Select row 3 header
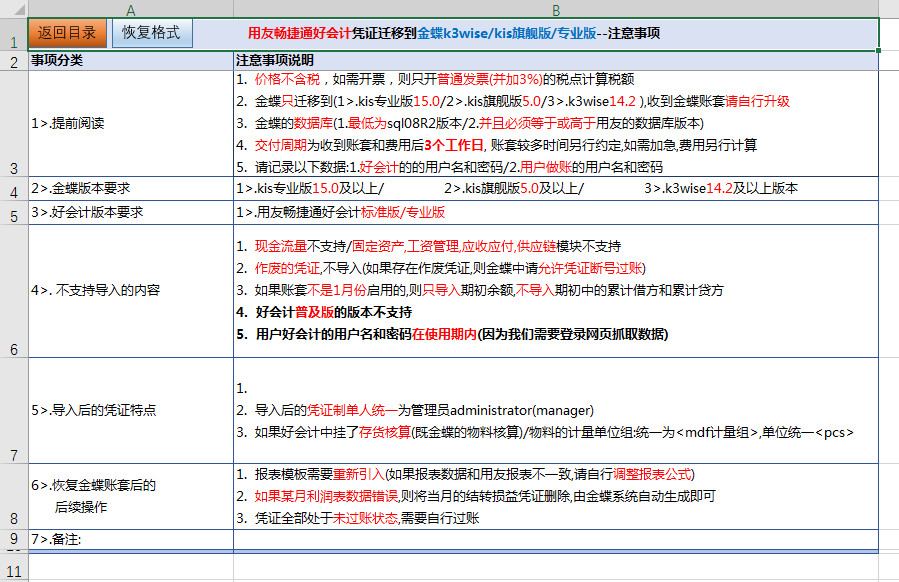 [x=13, y=168]
